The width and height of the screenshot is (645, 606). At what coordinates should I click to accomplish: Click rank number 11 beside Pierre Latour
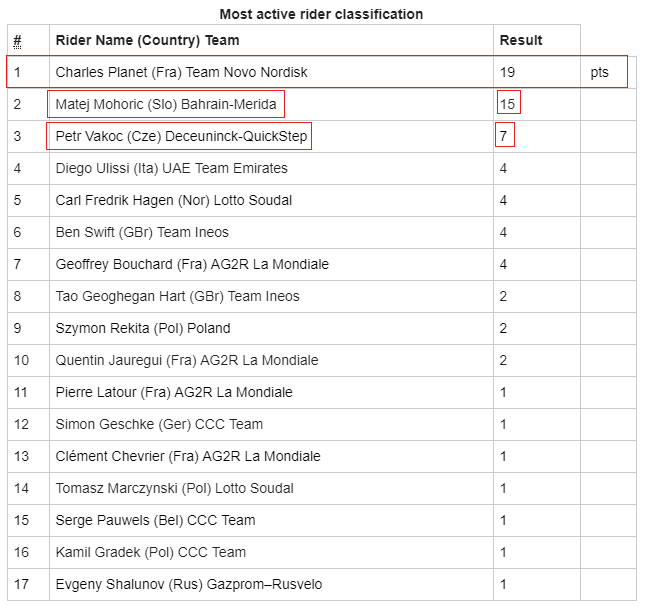(21, 392)
